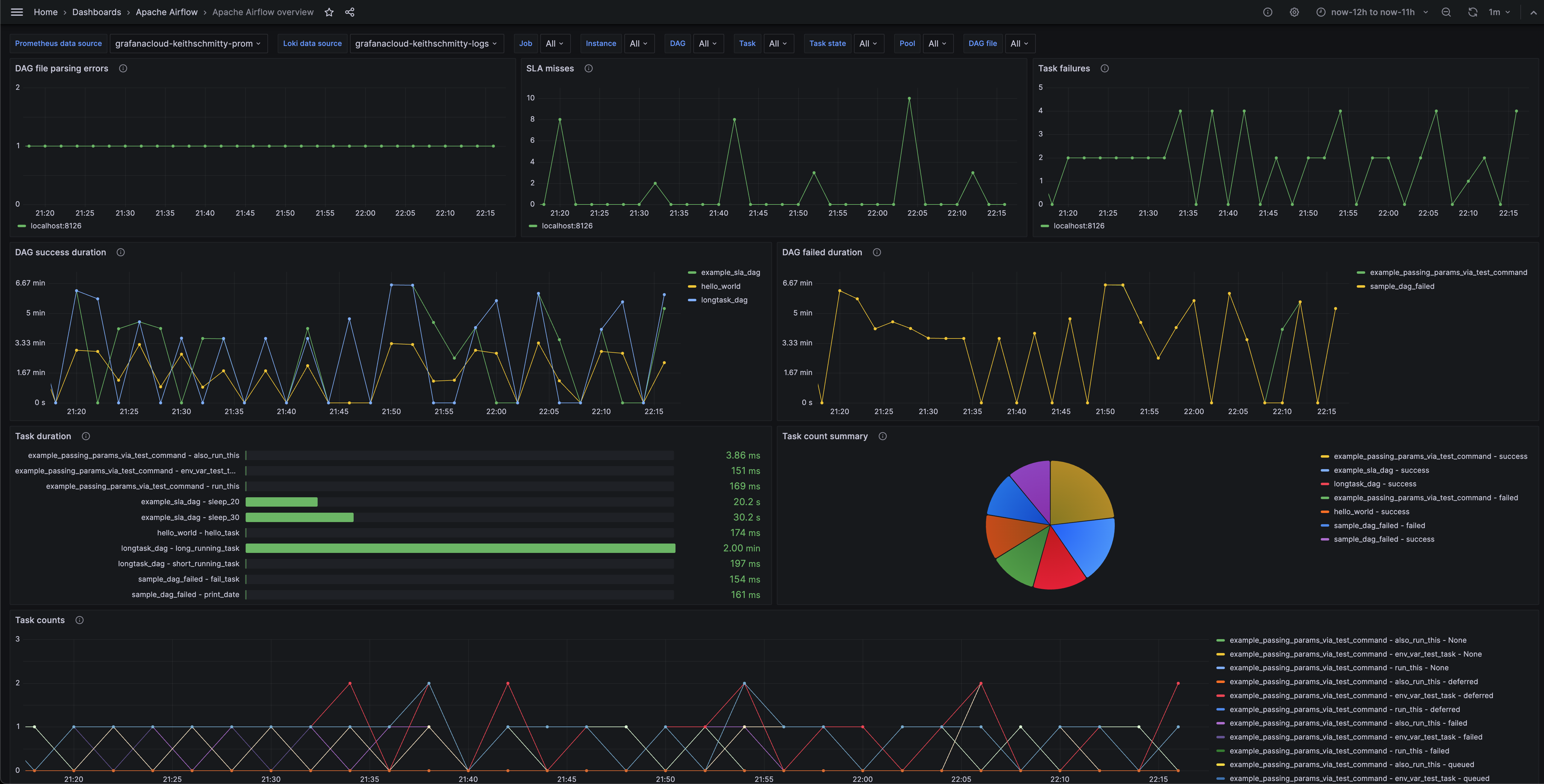Star the Apache Airflow overview dashboard

click(329, 12)
